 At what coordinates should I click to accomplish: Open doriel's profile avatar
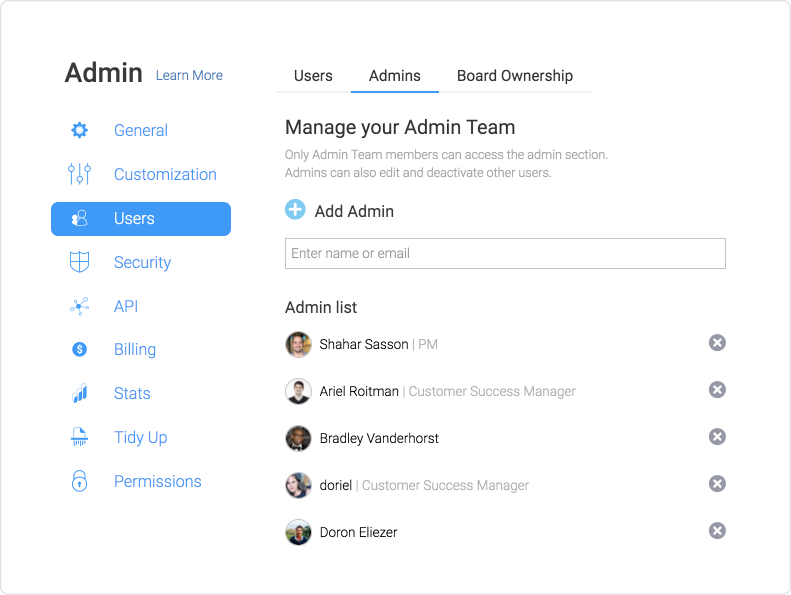(x=298, y=485)
